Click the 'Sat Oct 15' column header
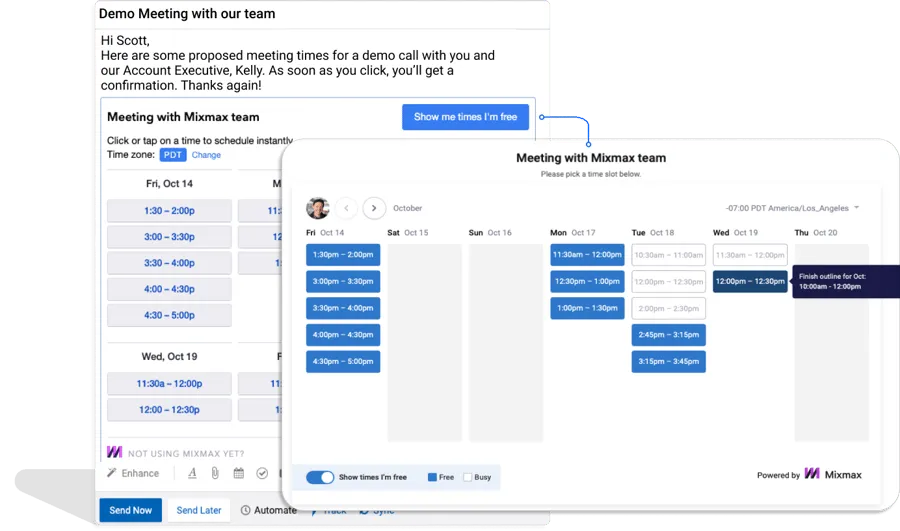900x531 pixels. click(408, 232)
